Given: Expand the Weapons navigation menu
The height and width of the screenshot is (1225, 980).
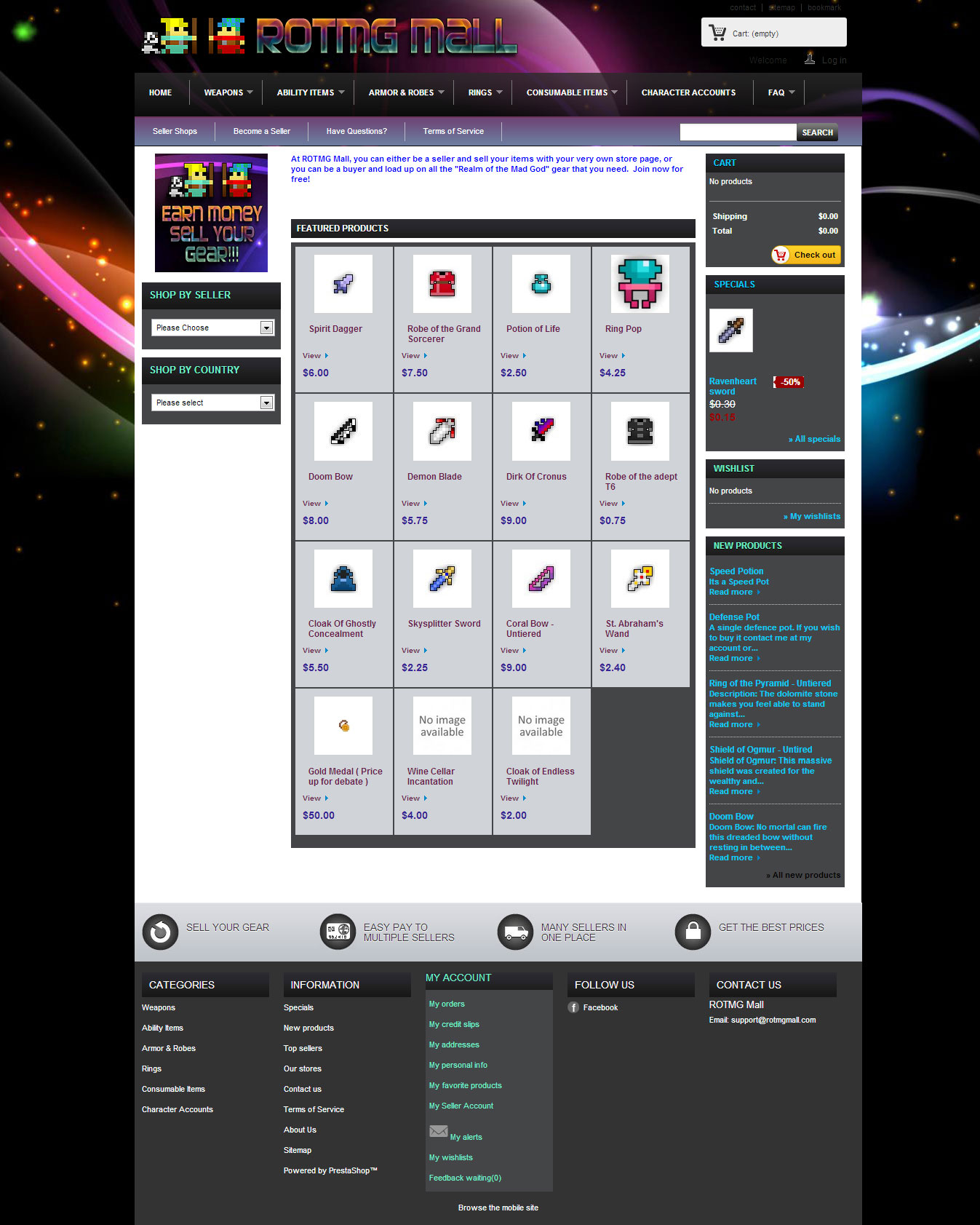Looking at the screenshot, I should (228, 92).
